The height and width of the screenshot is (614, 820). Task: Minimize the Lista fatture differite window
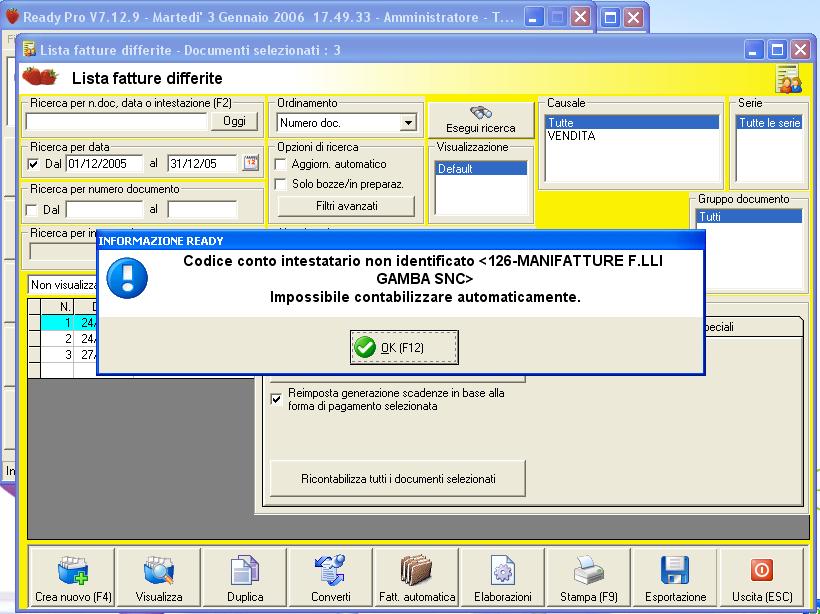click(753, 50)
